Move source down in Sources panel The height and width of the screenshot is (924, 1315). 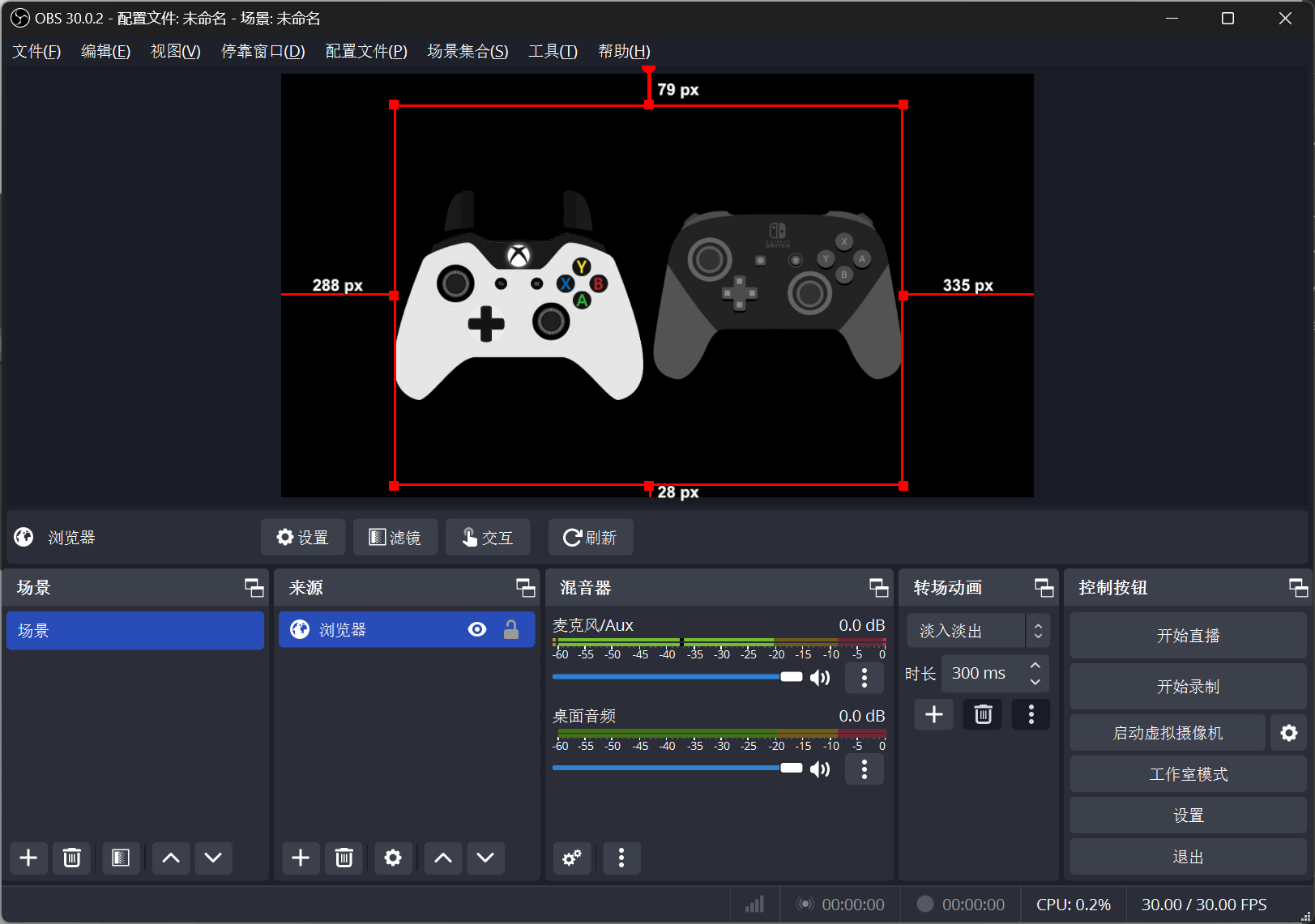[485, 858]
